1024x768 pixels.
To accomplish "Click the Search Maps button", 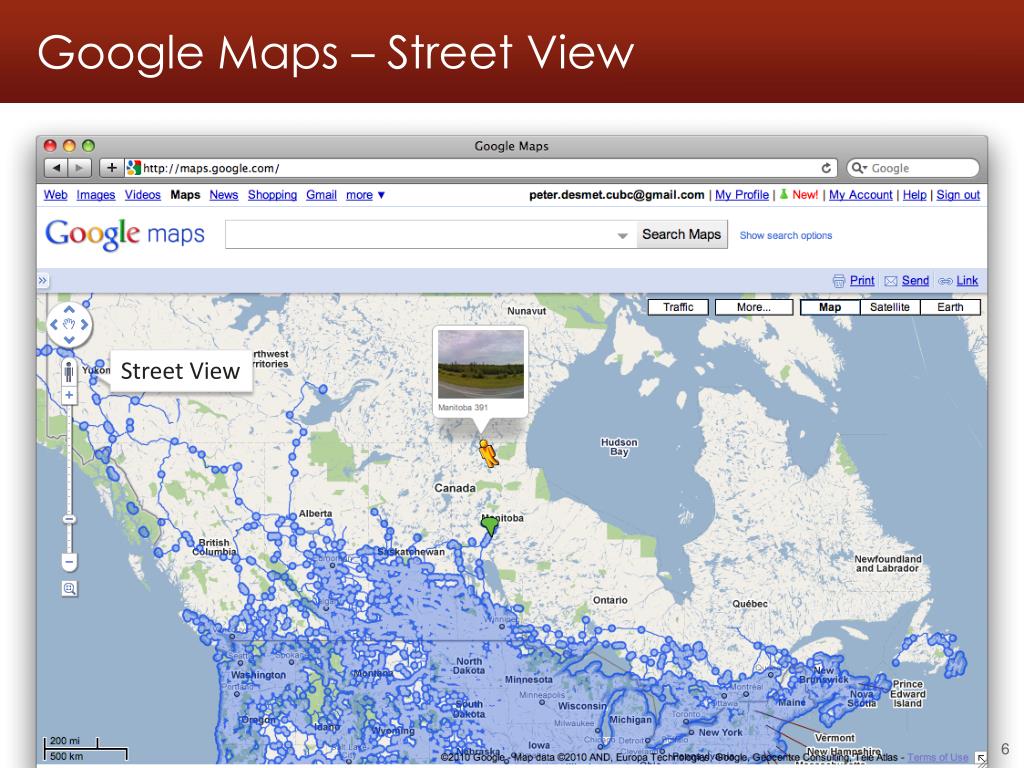I will [x=681, y=234].
